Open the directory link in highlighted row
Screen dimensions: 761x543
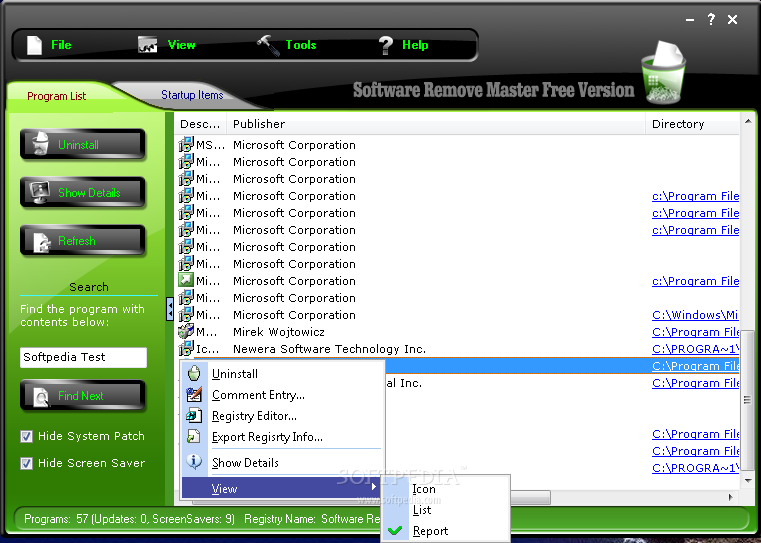pyautogui.click(x=695, y=366)
